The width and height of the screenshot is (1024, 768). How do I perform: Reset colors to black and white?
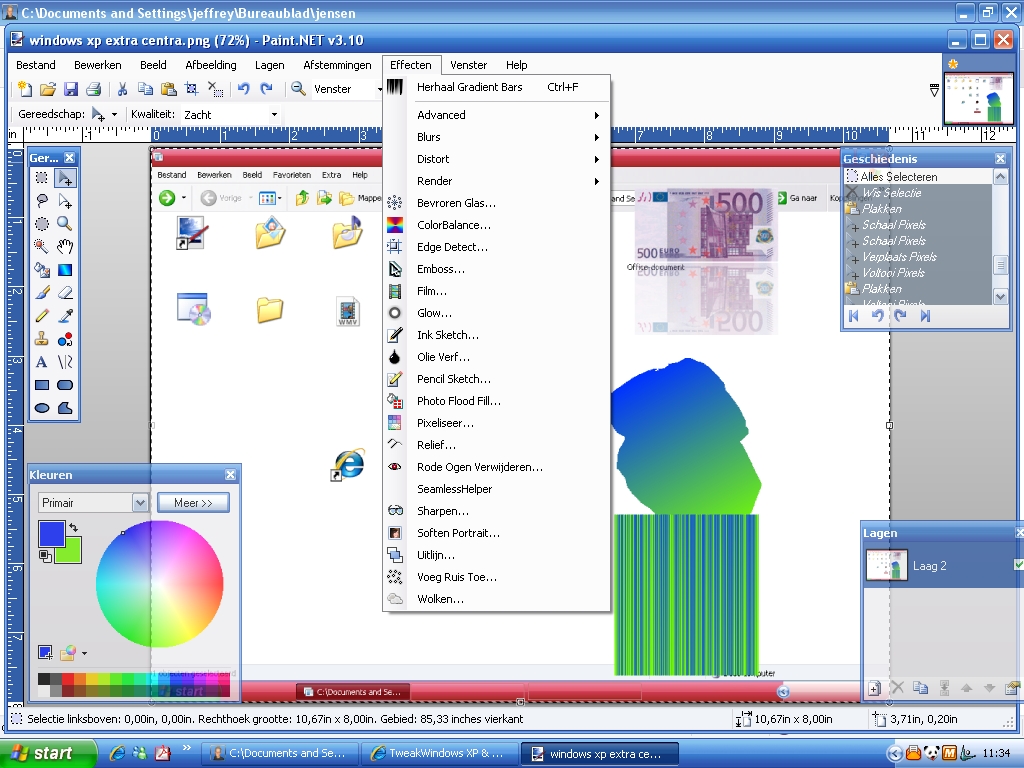tap(45, 556)
